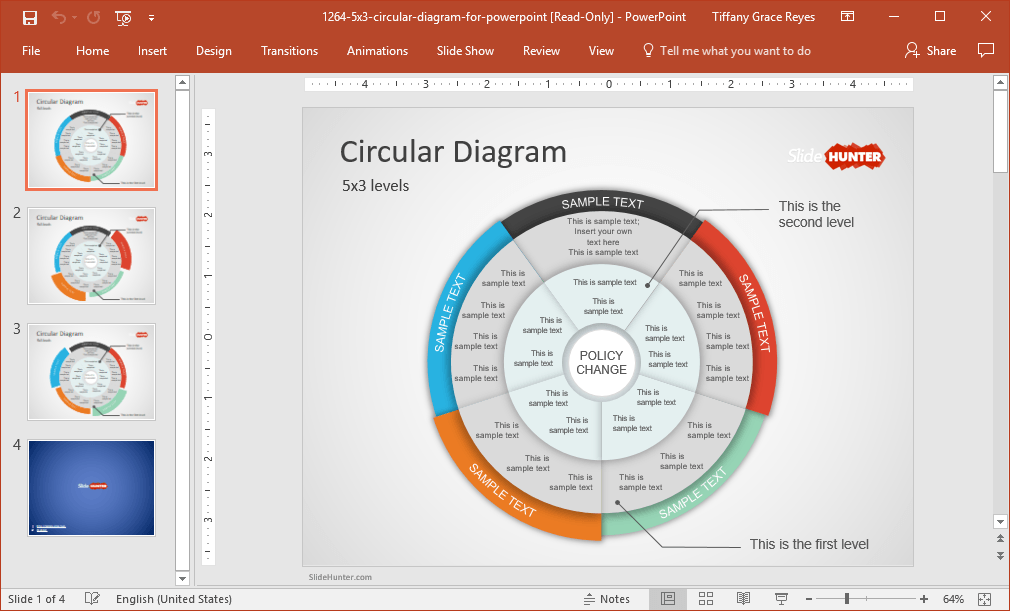Select the blue slide 4 thumbnail

click(91, 487)
